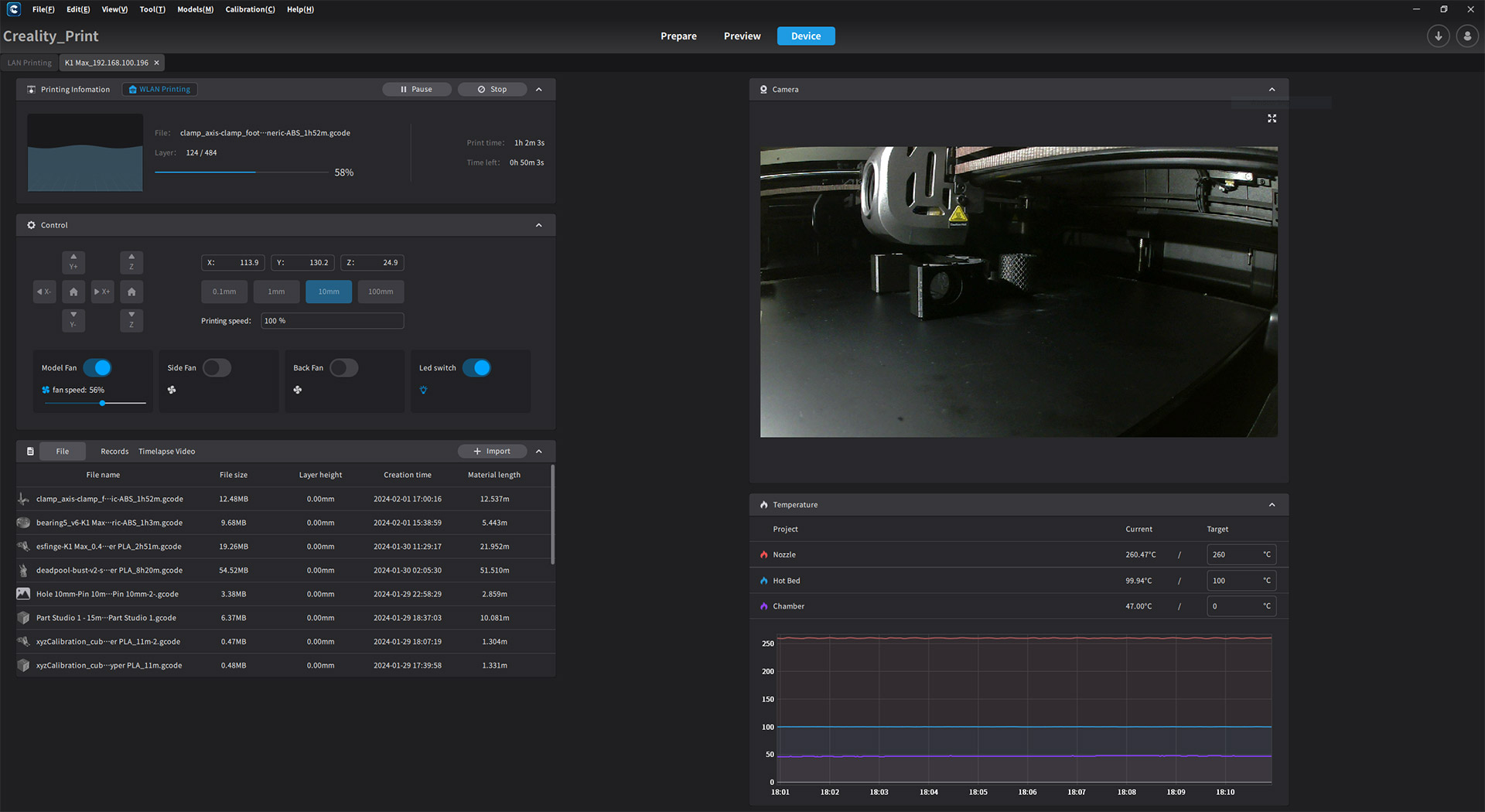The width and height of the screenshot is (1485, 812).
Task: Adjust the model fan speed slider
Action: click(x=102, y=403)
